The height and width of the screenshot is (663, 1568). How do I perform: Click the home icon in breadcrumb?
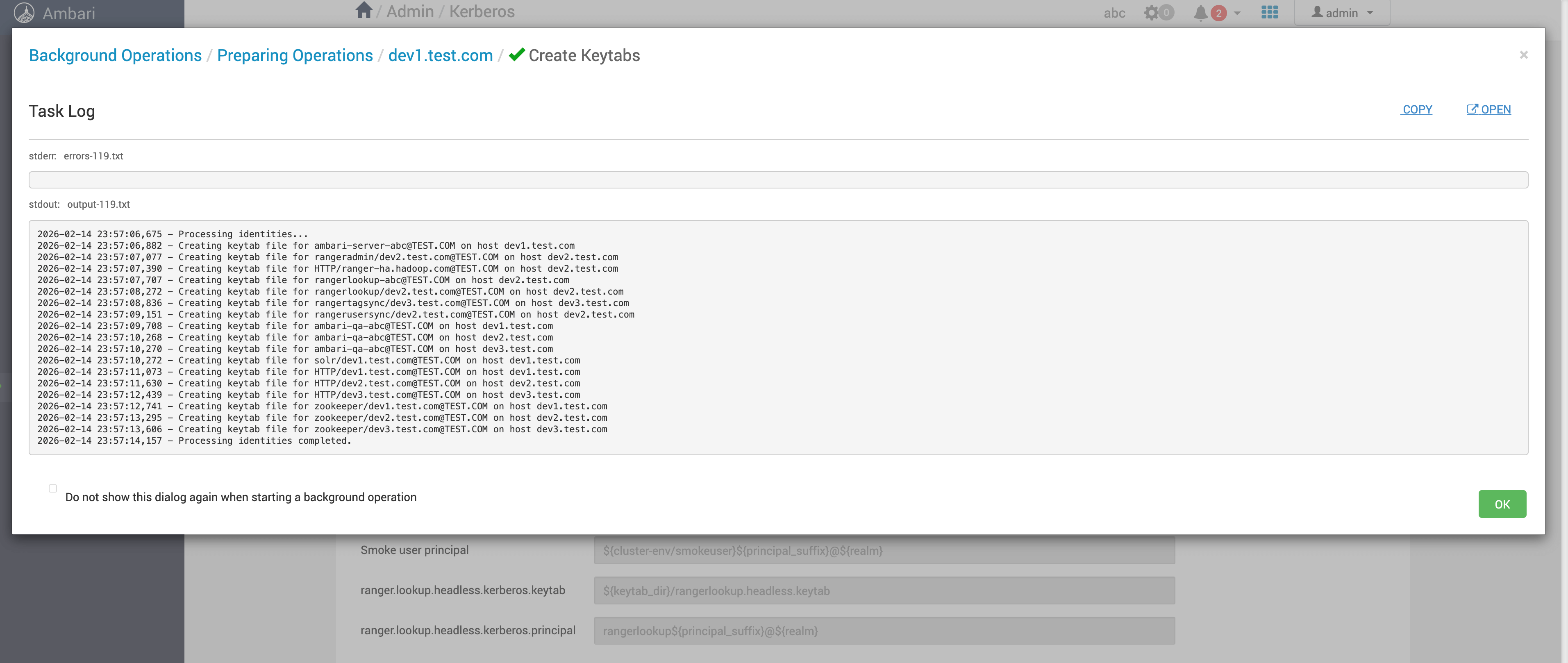coord(364,11)
